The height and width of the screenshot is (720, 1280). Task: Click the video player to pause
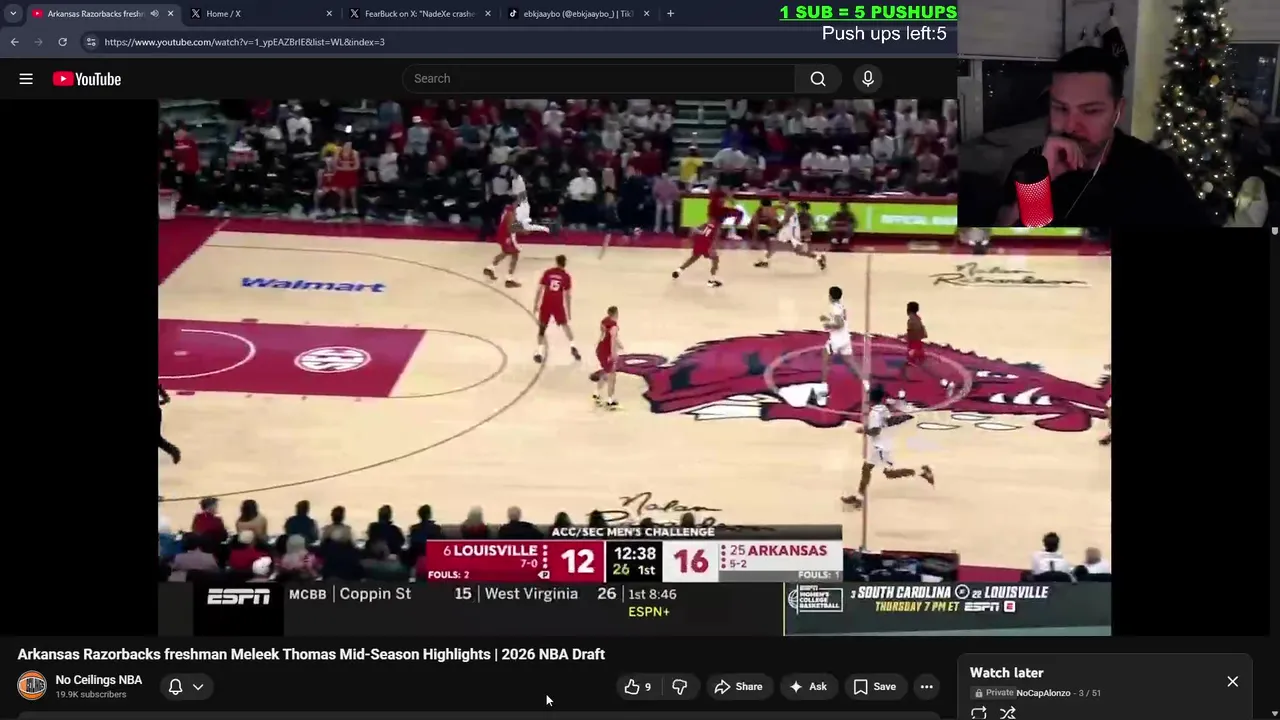point(634,367)
